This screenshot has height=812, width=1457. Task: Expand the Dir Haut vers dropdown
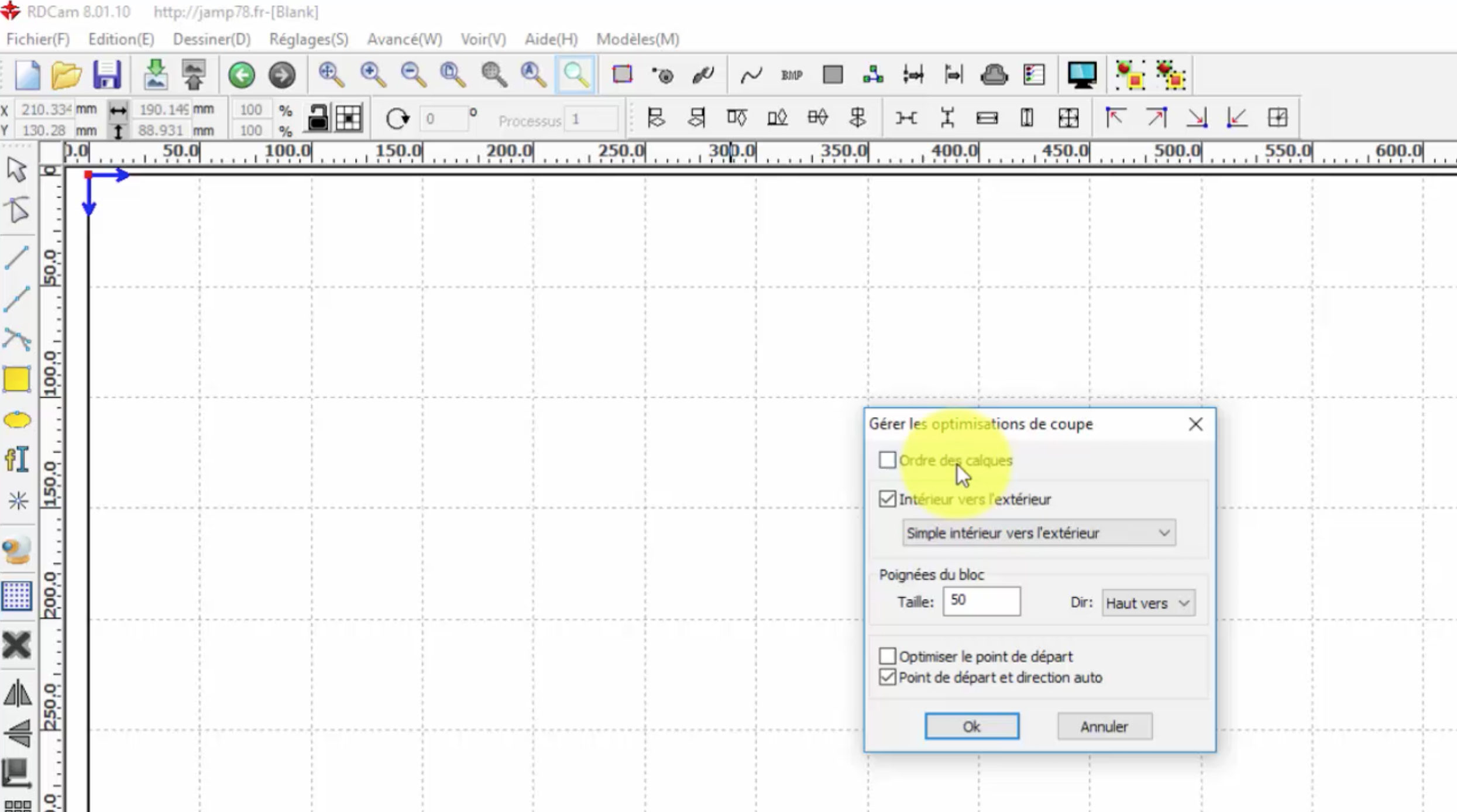pyautogui.click(x=1148, y=603)
